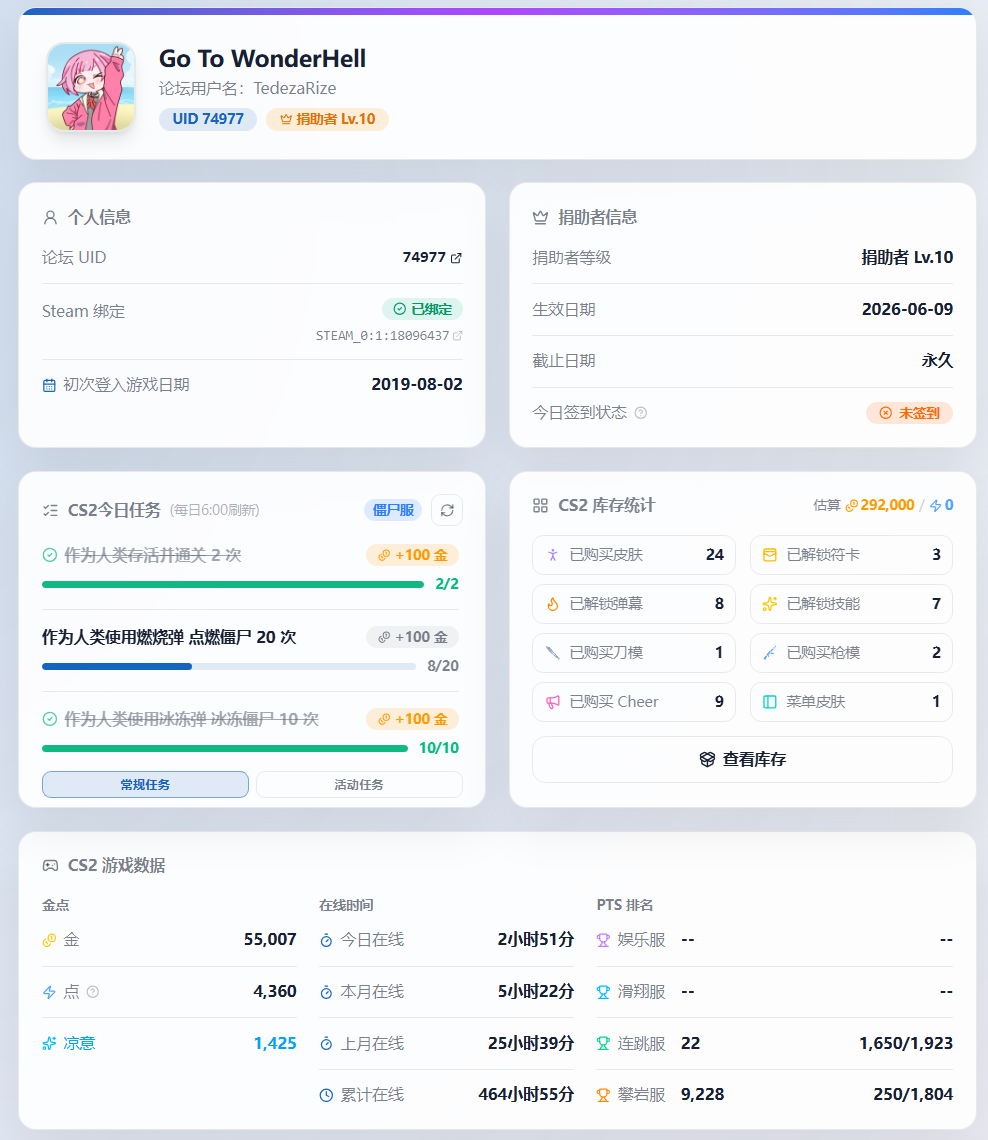Image resolution: width=988 pixels, height=1140 pixels.
Task: Click the gamepad icon in CS2 游戏数据 header
Action: (50, 866)
